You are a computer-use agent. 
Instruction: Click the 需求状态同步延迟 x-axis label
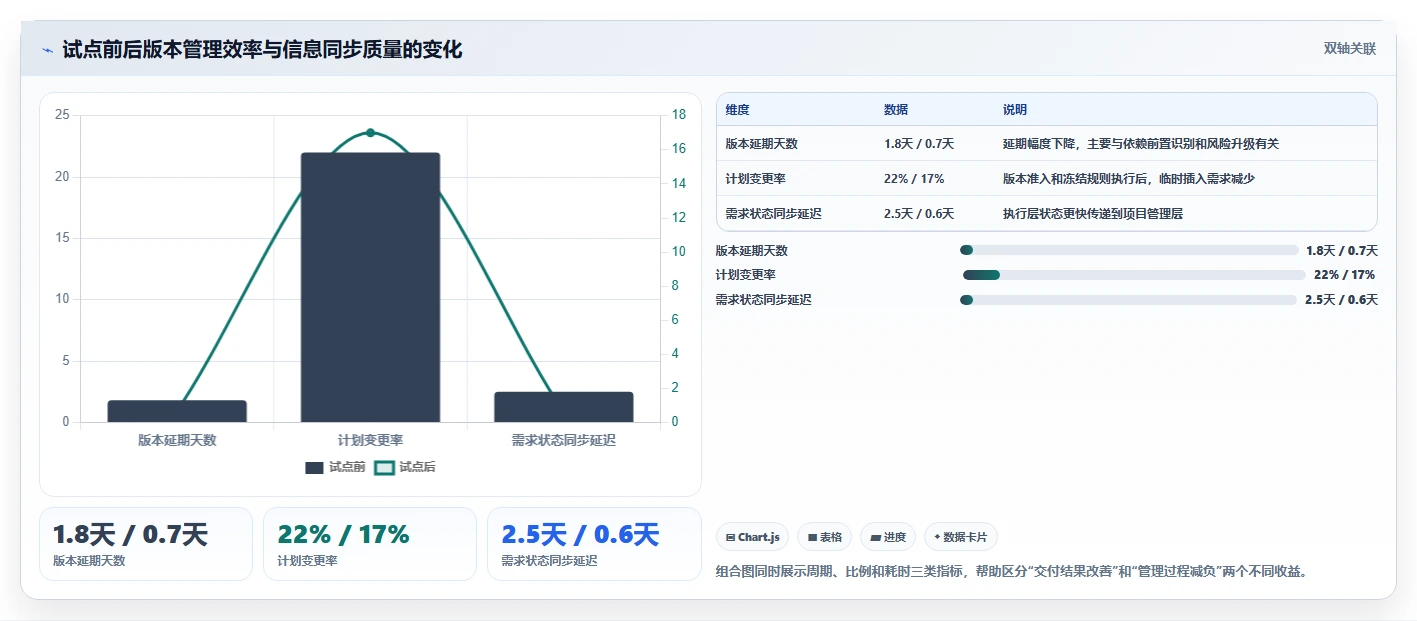coord(563,440)
